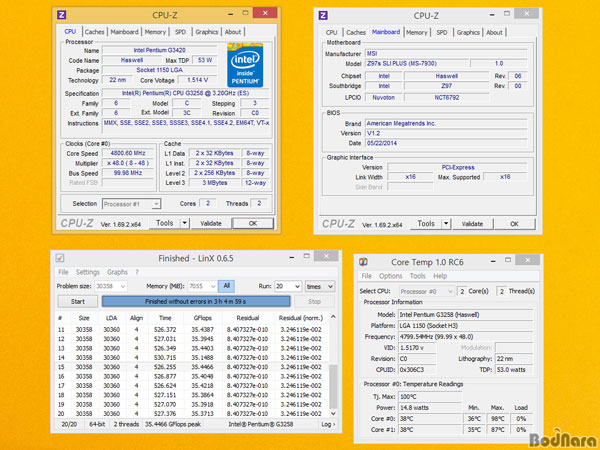
Task: Open About tab in left CPU-Z window
Action: (x=233, y=32)
